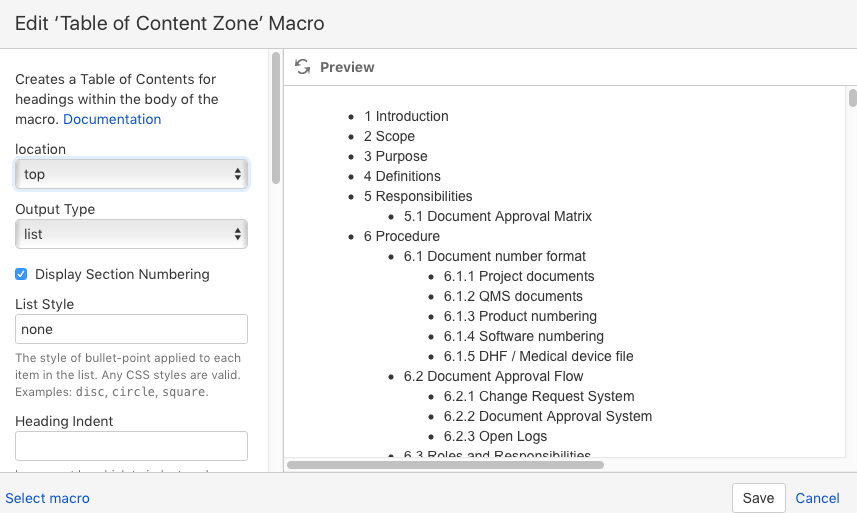The width and height of the screenshot is (857, 513).
Task: Click the List Style input field
Action: tap(131, 329)
